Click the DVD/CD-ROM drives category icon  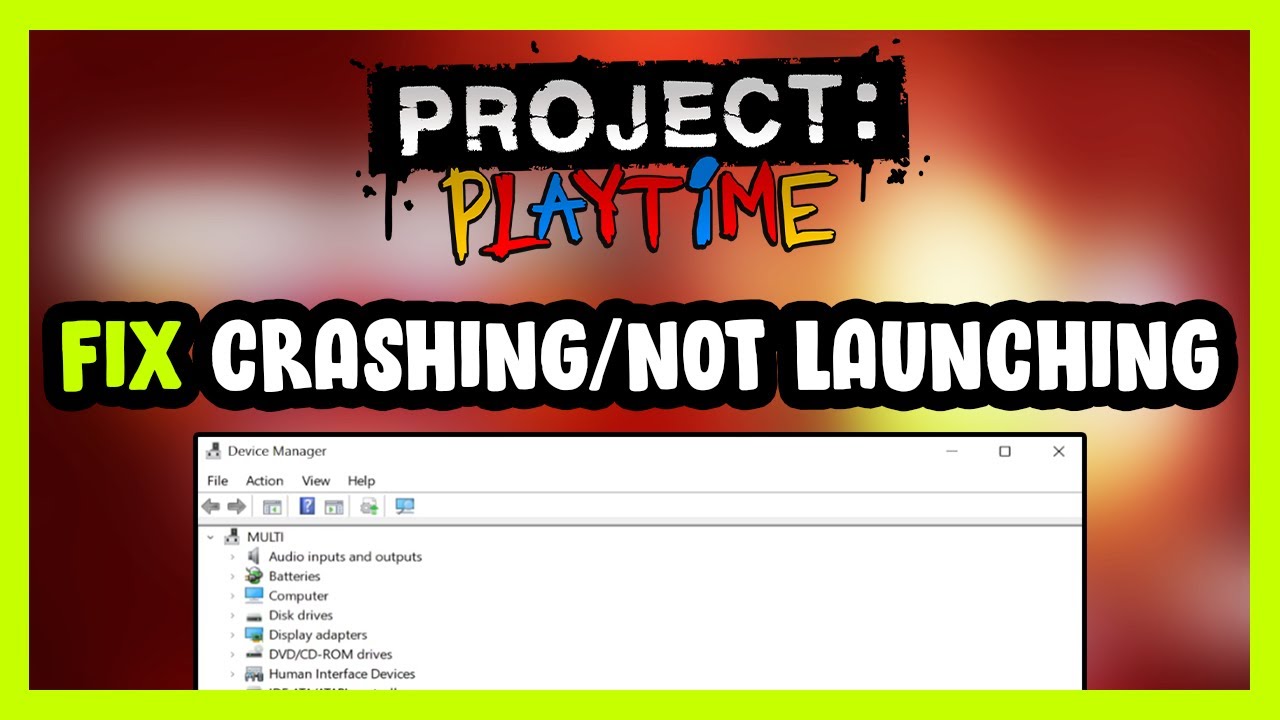(253, 654)
